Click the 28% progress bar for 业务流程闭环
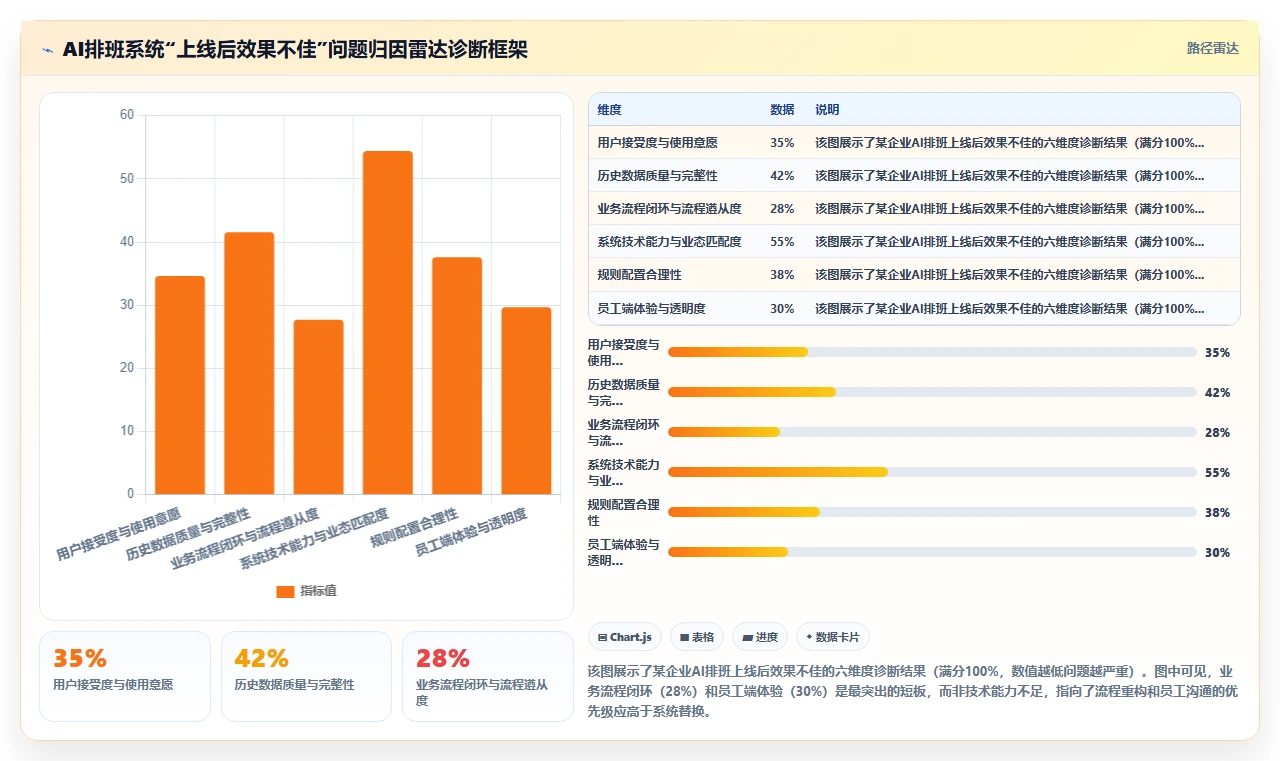 pos(932,432)
